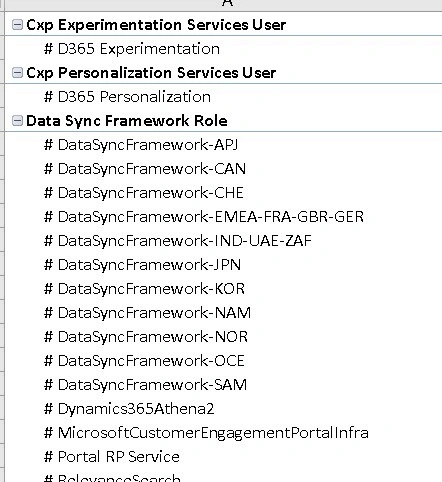The image size is (442, 482).
Task: Select the Cxp Experimentation Services User cell
Action: click(223, 24)
